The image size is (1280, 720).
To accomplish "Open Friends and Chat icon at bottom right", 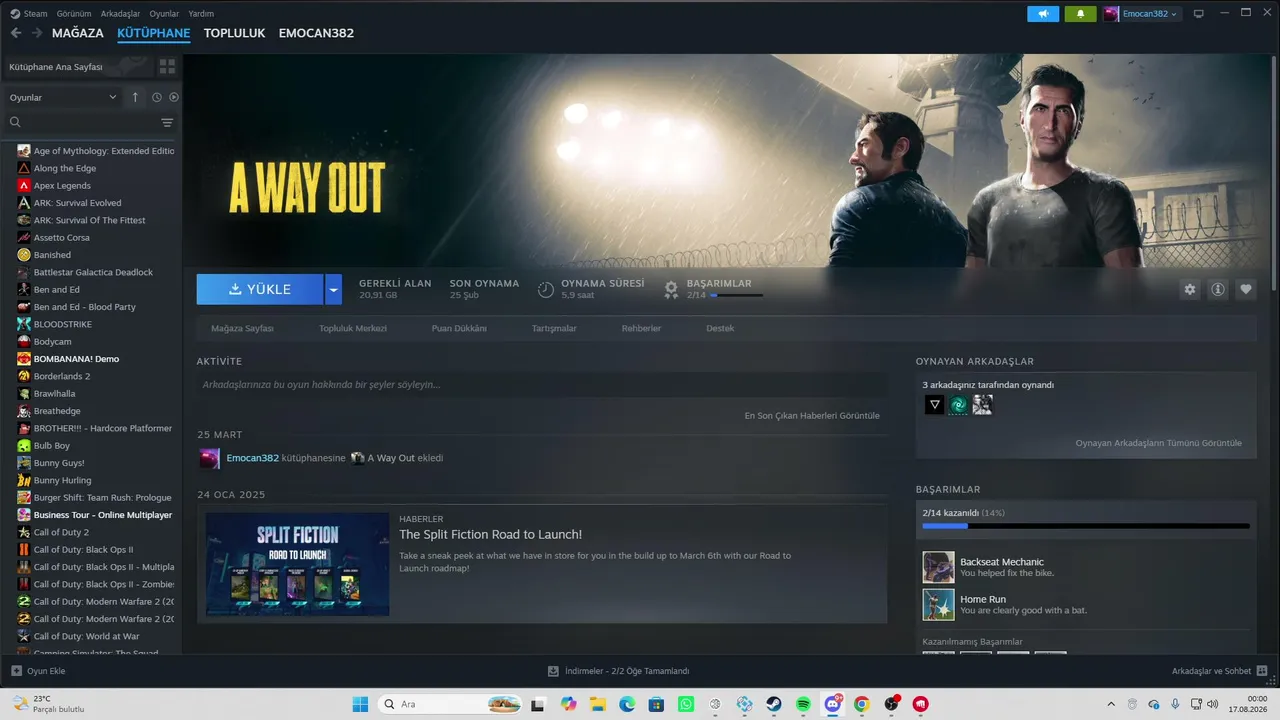I will (x=1263, y=671).
